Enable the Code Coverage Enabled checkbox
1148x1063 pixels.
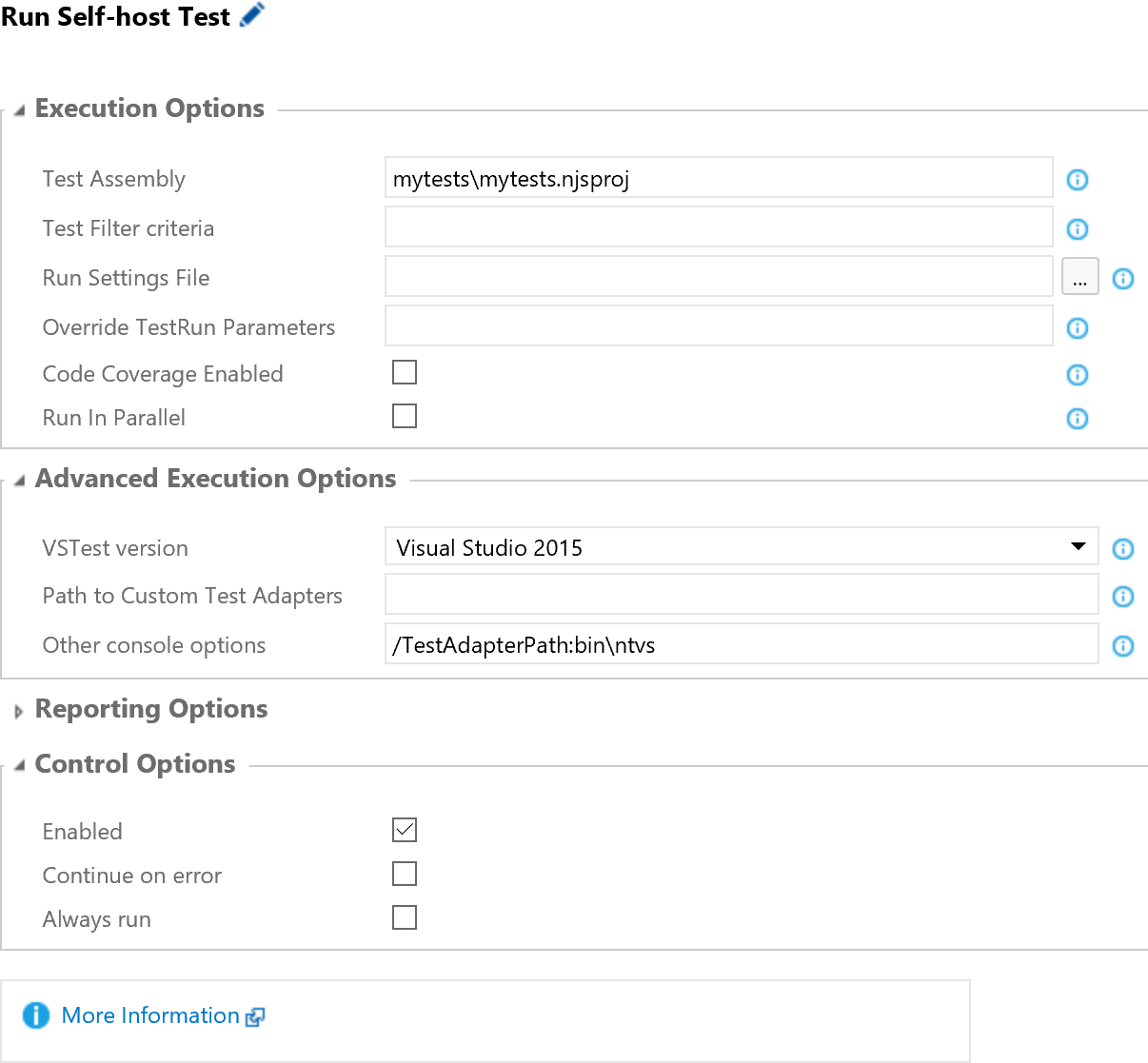[x=405, y=372]
